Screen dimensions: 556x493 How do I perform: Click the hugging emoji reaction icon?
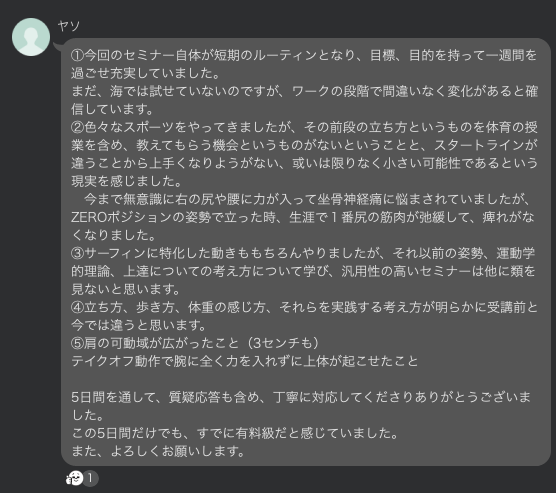pyautogui.click(x=74, y=478)
